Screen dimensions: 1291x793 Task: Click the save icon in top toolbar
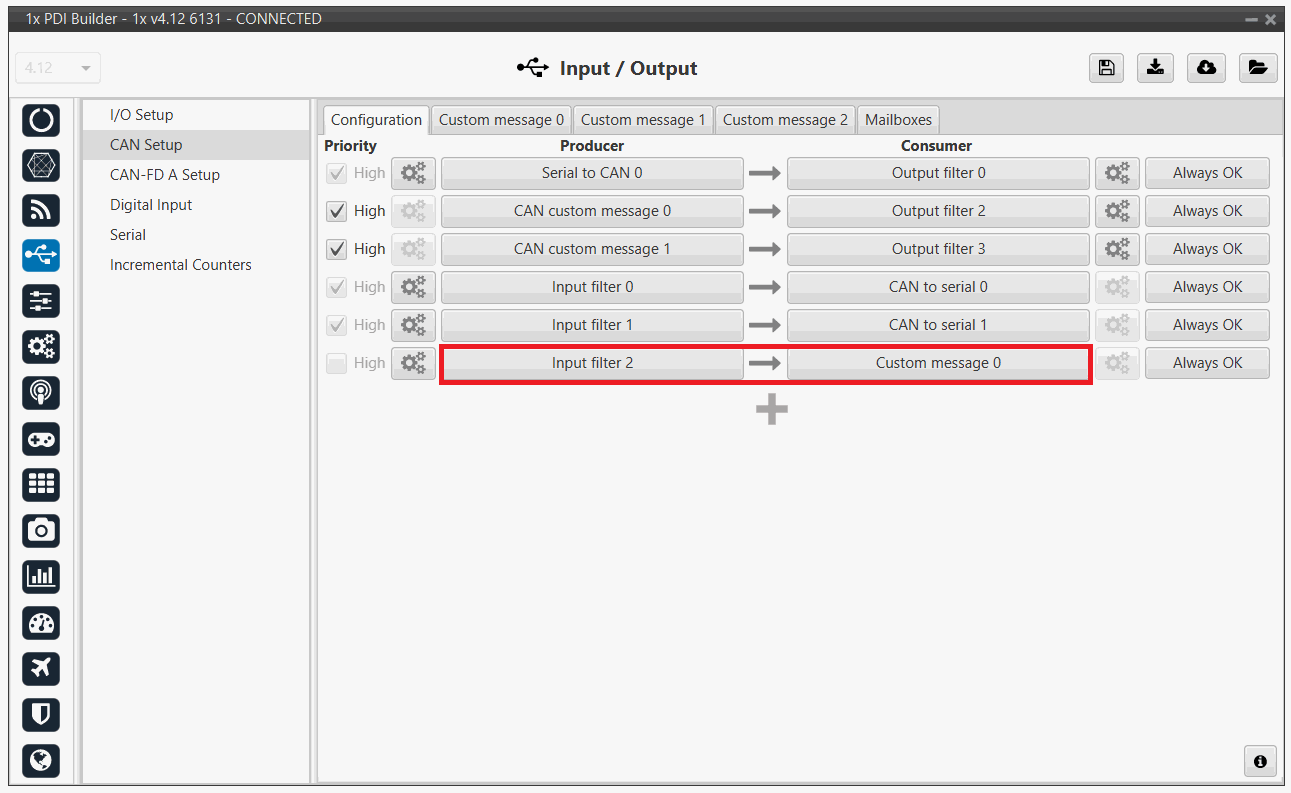coord(1106,67)
